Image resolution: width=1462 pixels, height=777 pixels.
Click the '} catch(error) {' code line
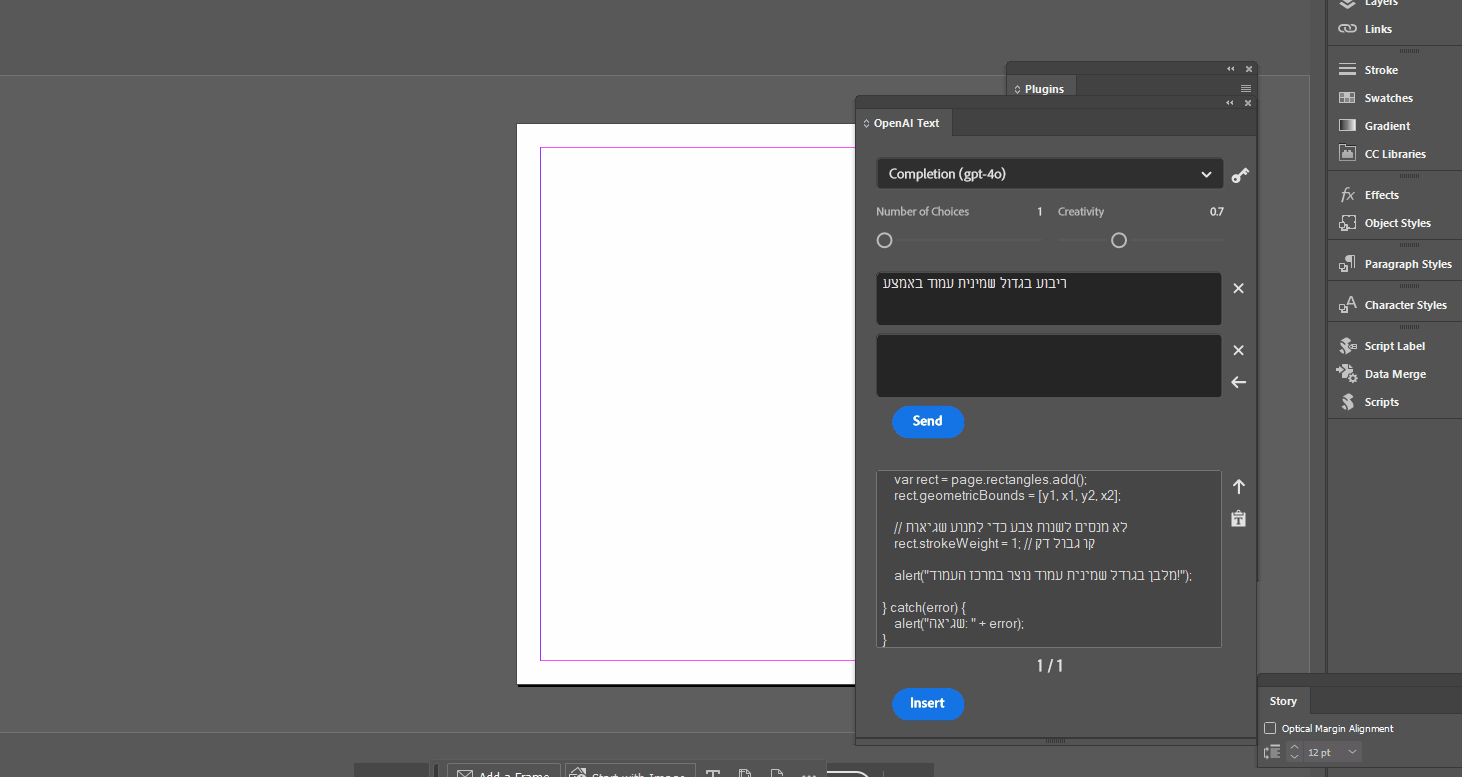(x=924, y=608)
